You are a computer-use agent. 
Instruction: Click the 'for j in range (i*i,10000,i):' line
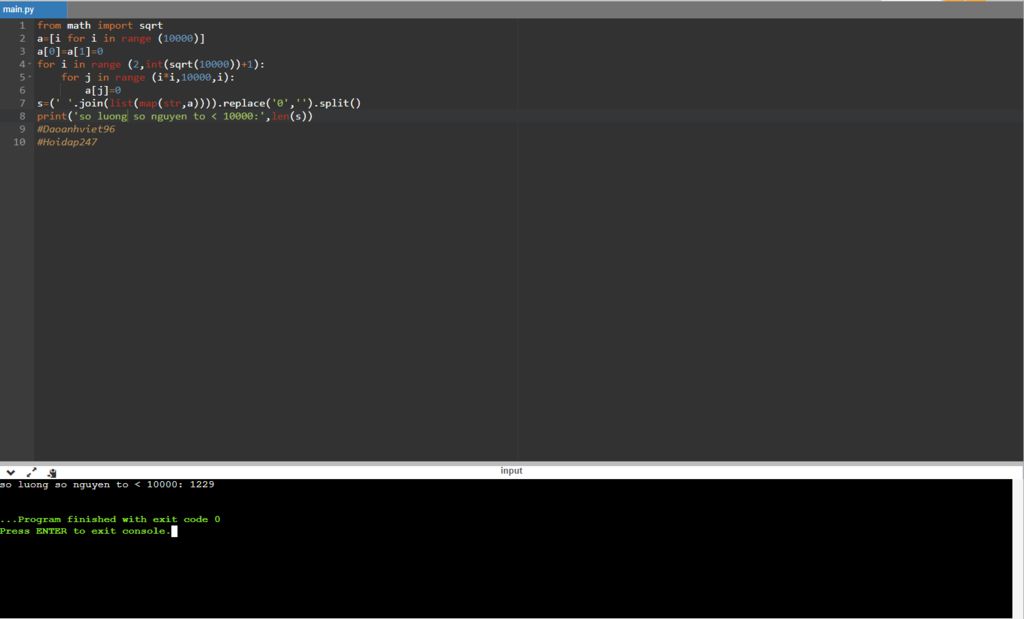[148, 77]
